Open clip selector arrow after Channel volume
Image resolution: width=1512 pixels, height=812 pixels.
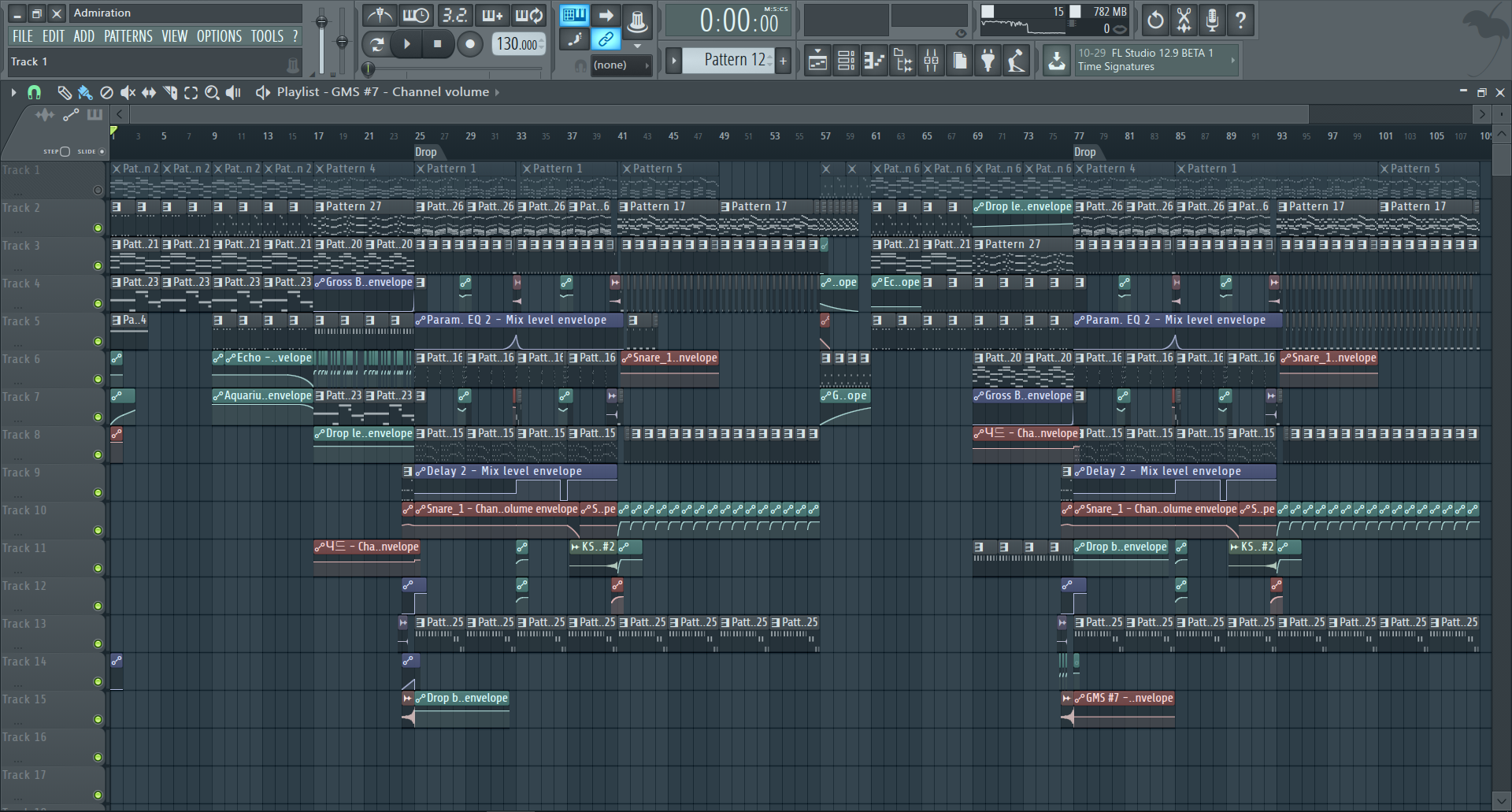coord(497,92)
